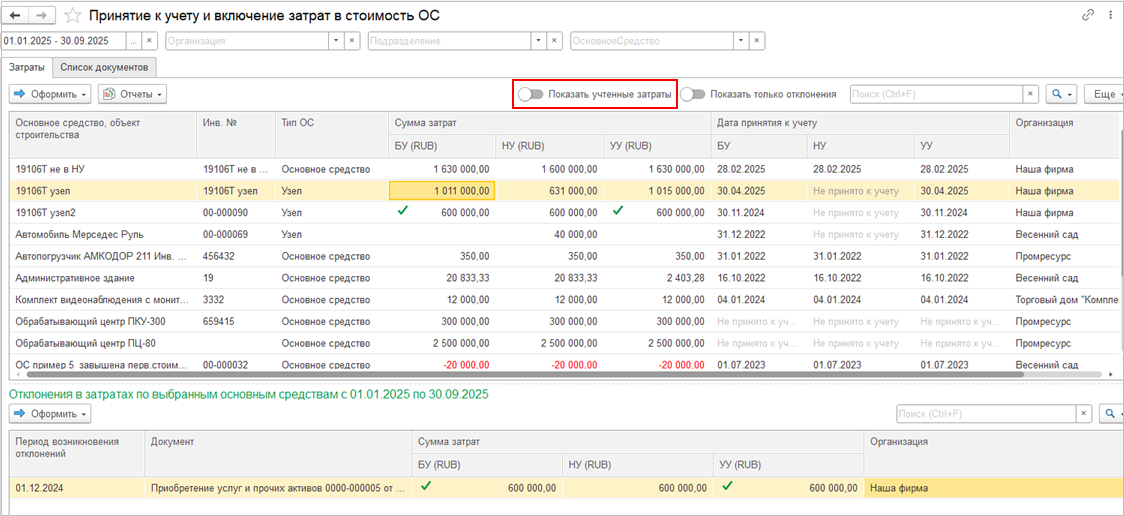Click the upper Оформить button

click(x=50, y=94)
